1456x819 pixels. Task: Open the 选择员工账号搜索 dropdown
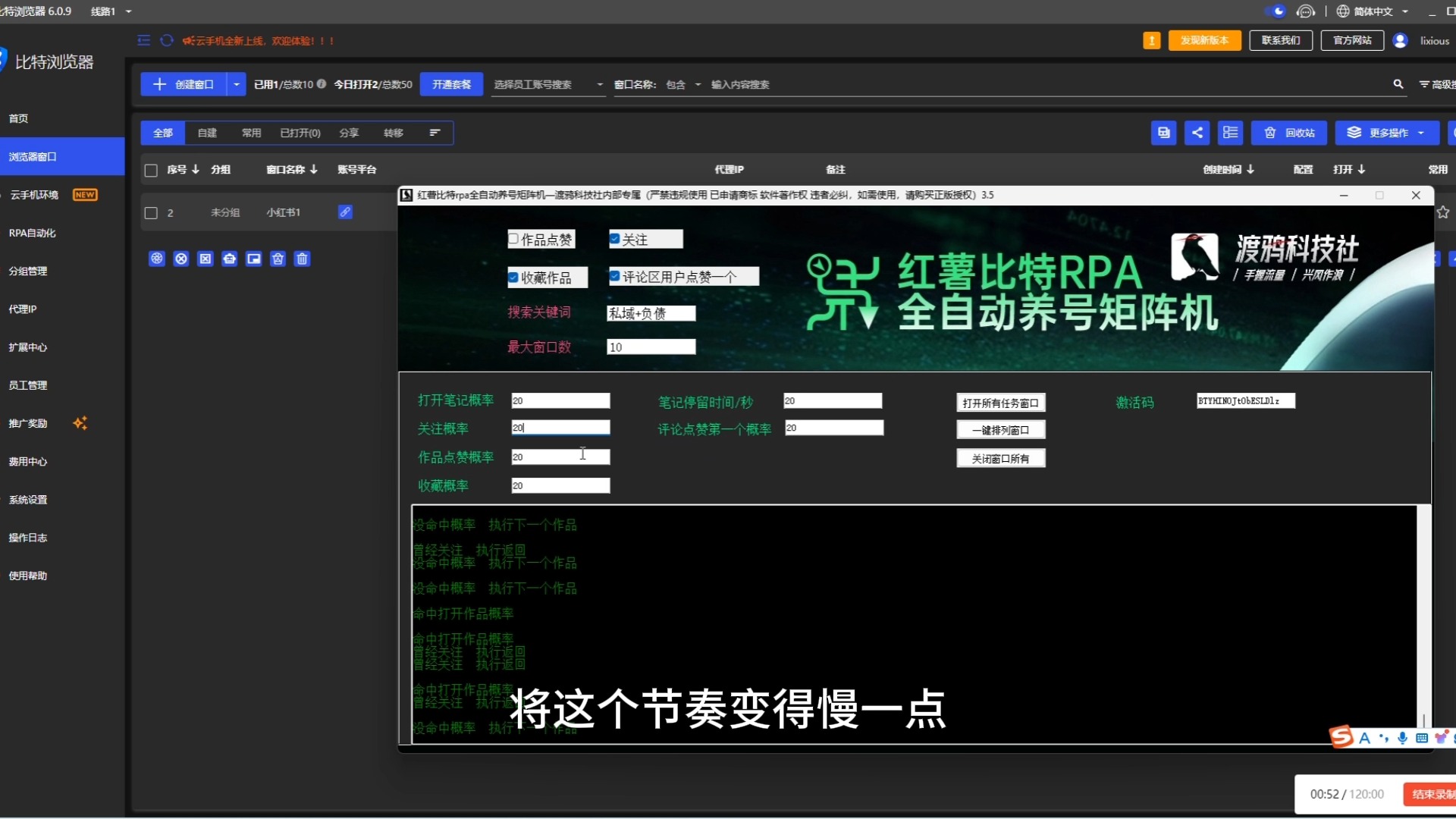point(548,84)
